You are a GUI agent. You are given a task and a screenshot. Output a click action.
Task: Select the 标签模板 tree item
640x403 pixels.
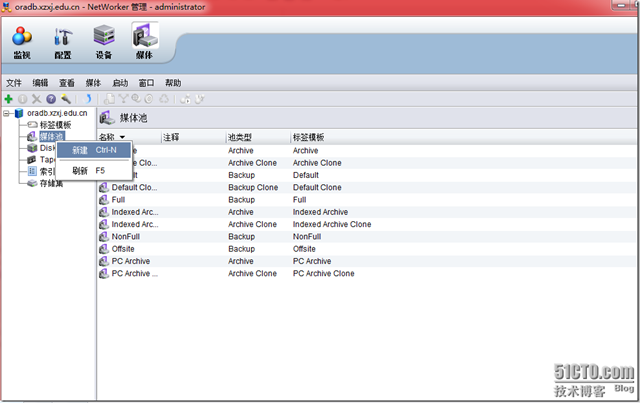(56, 125)
